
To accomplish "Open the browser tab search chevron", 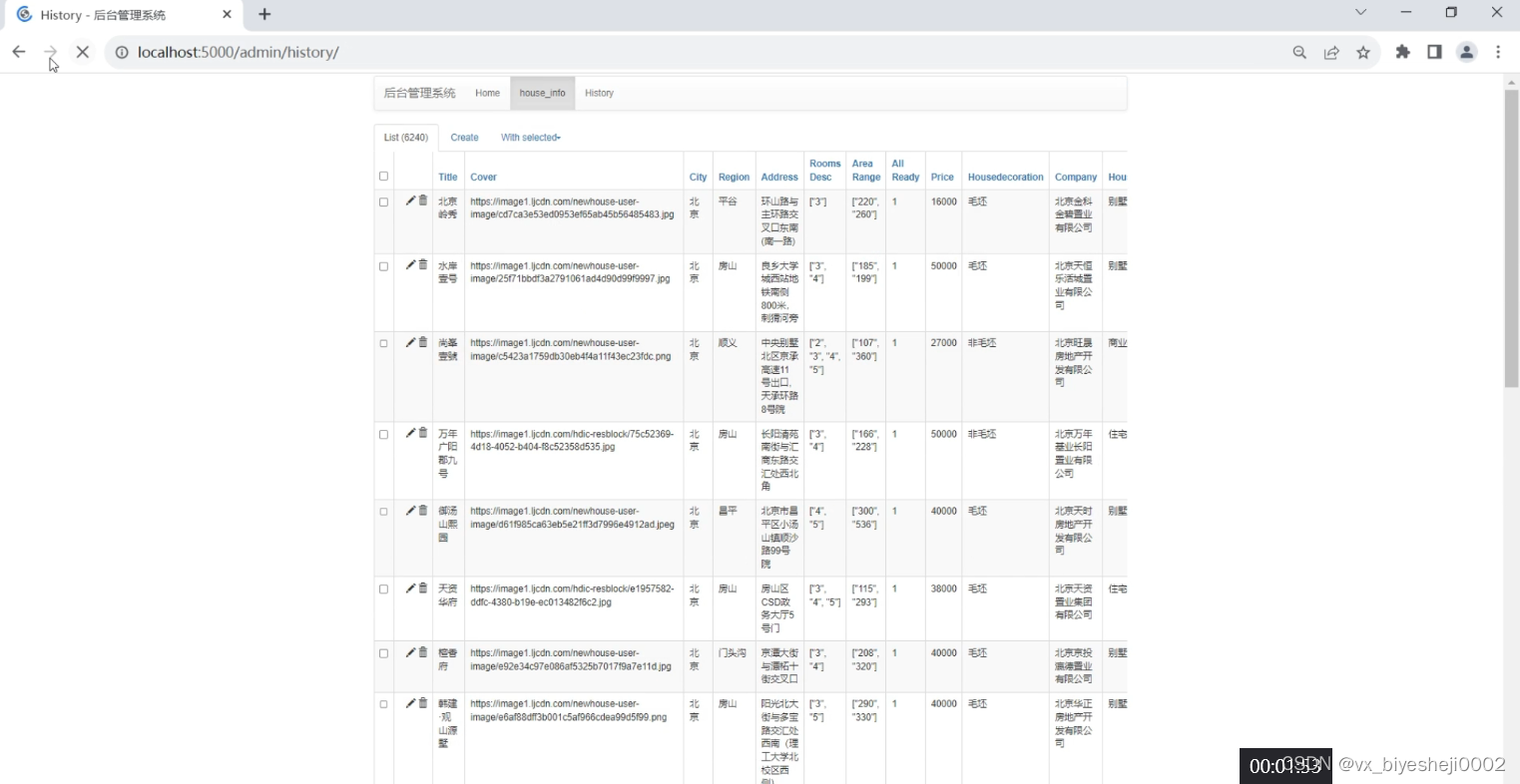I will [1360, 13].
